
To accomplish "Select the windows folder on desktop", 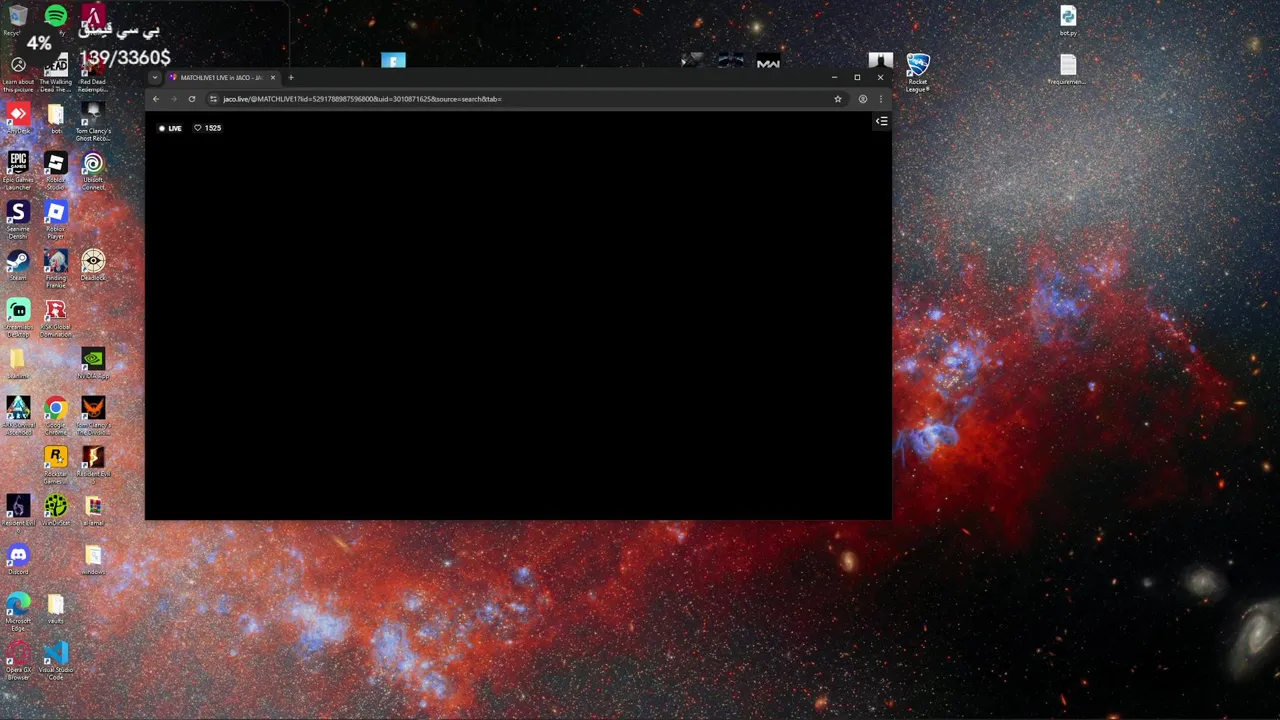I will [x=93, y=559].
